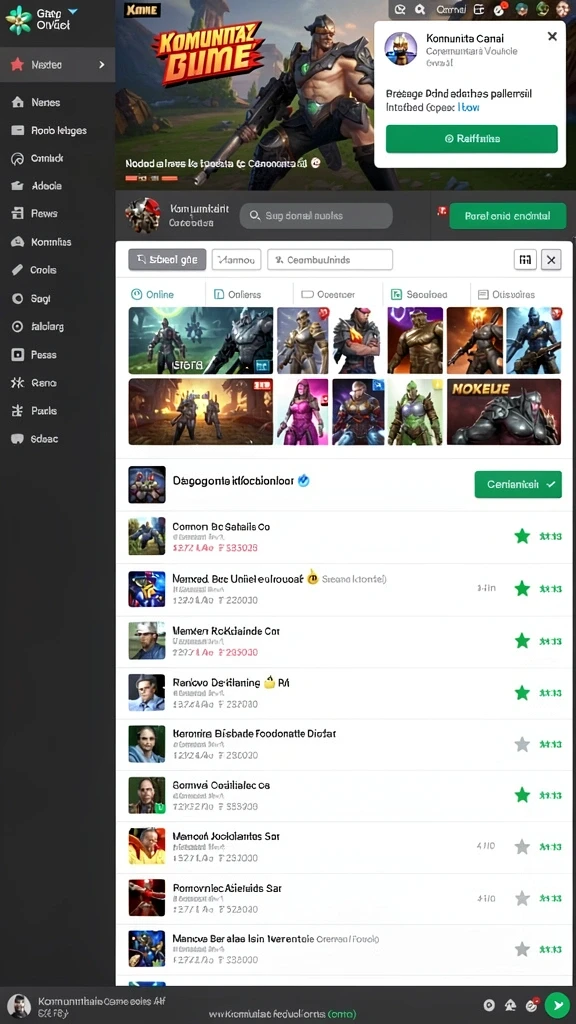Toggle star for Menxen Rckdainde Cor
The image size is (576, 1024).
point(522,641)
